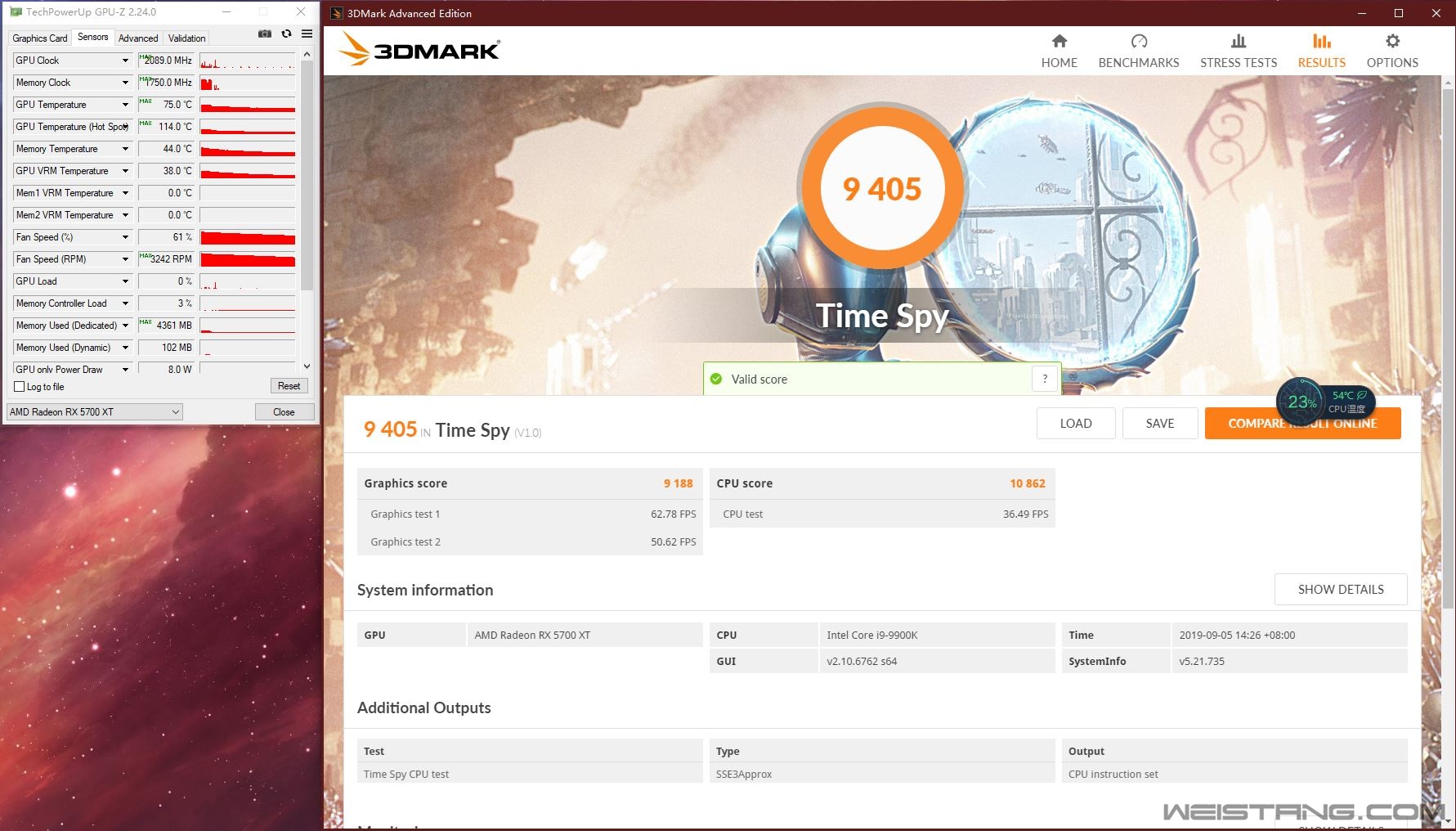Screen dimensions: 1456x831
Task: Click the v5.21.735 SystemInfo value
Action: (x=1288, y=661)
